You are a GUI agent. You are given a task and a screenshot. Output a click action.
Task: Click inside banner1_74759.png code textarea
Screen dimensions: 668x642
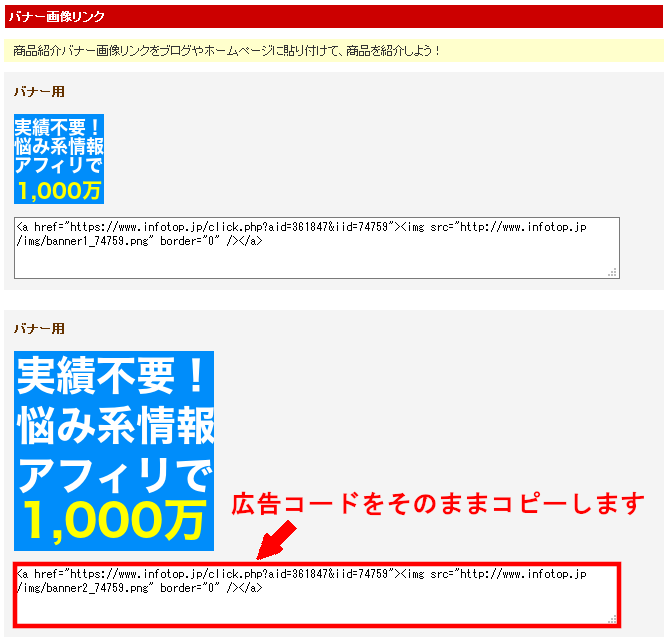pyautogui.click(x=317, y=248)
